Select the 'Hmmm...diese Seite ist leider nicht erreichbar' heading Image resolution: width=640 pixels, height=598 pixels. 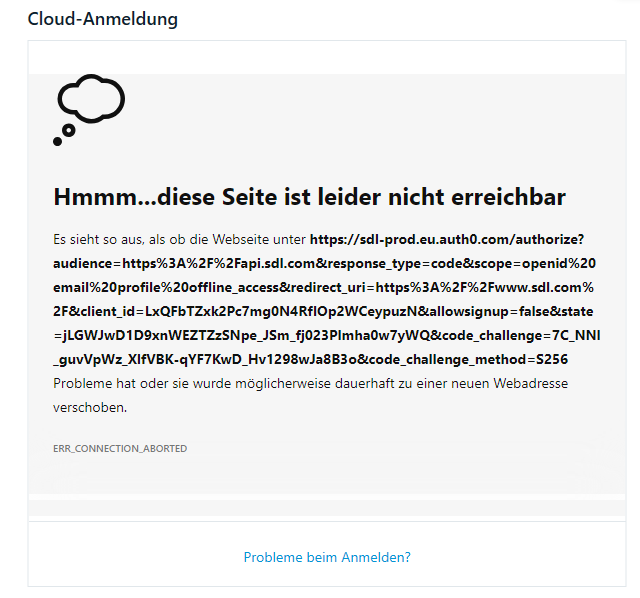click(x=309, y=197)
